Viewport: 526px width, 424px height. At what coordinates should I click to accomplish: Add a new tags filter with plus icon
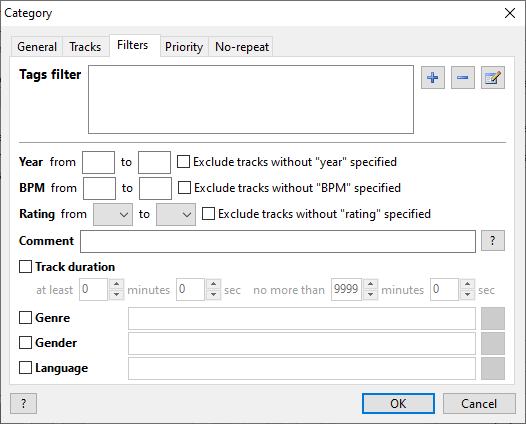point(433,77)
